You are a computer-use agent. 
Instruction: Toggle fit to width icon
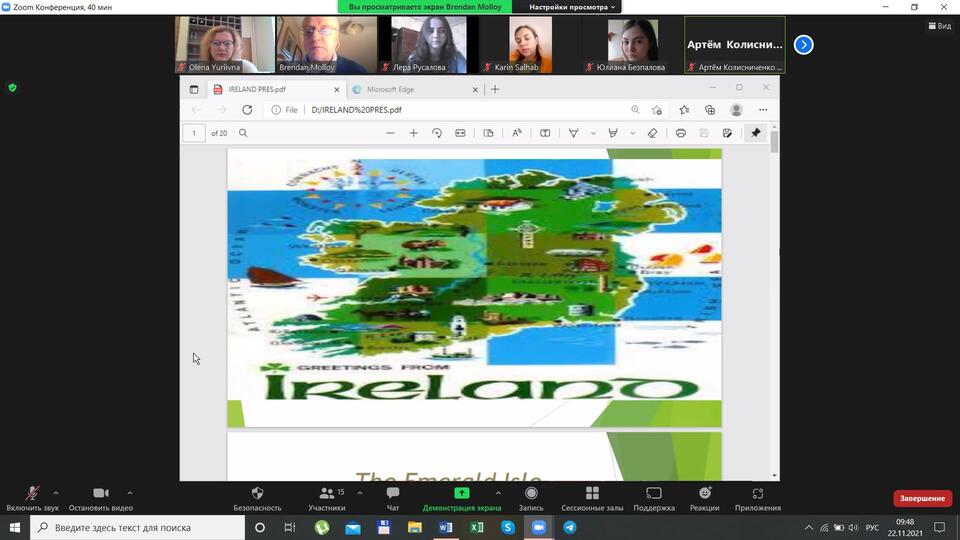[460, 133]
